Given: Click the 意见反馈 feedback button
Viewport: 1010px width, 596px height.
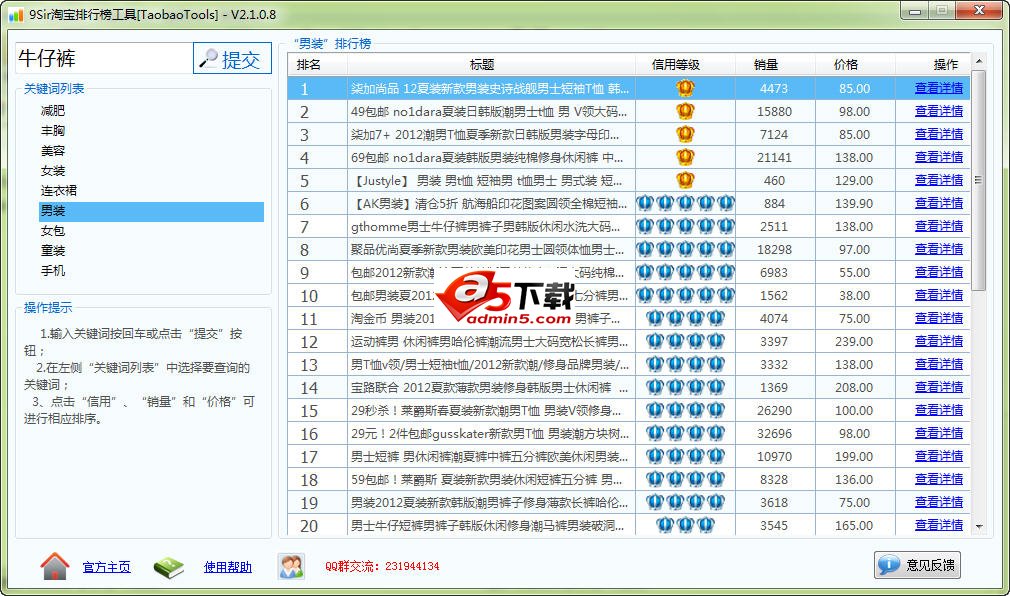Looking at the screenshot, I should pos(917,565).
